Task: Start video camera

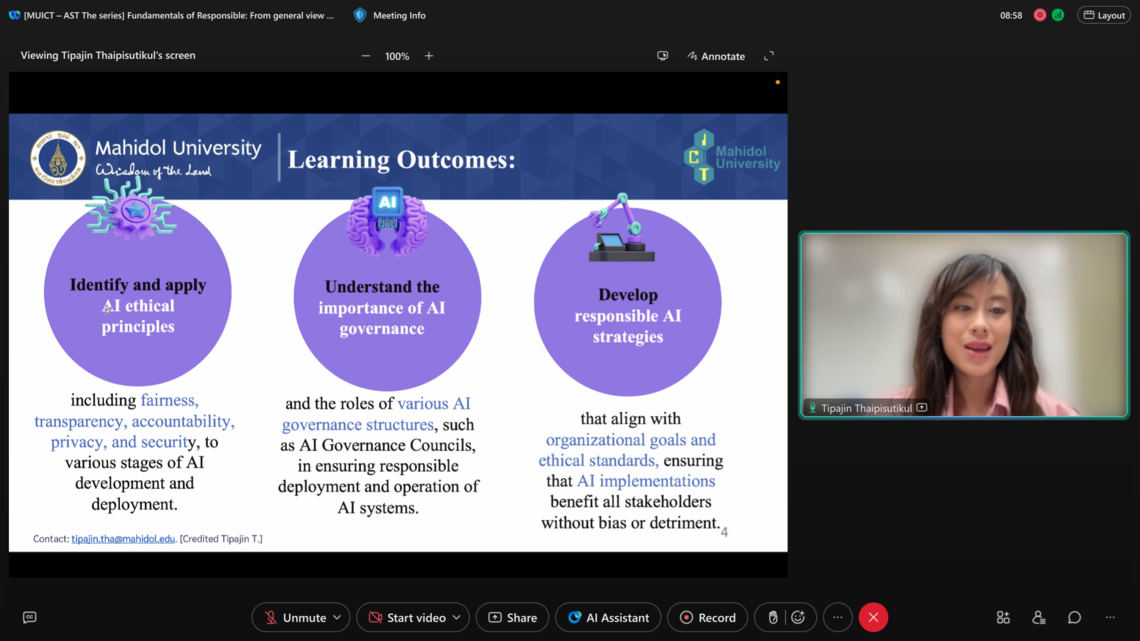Action: coord(406,618)
